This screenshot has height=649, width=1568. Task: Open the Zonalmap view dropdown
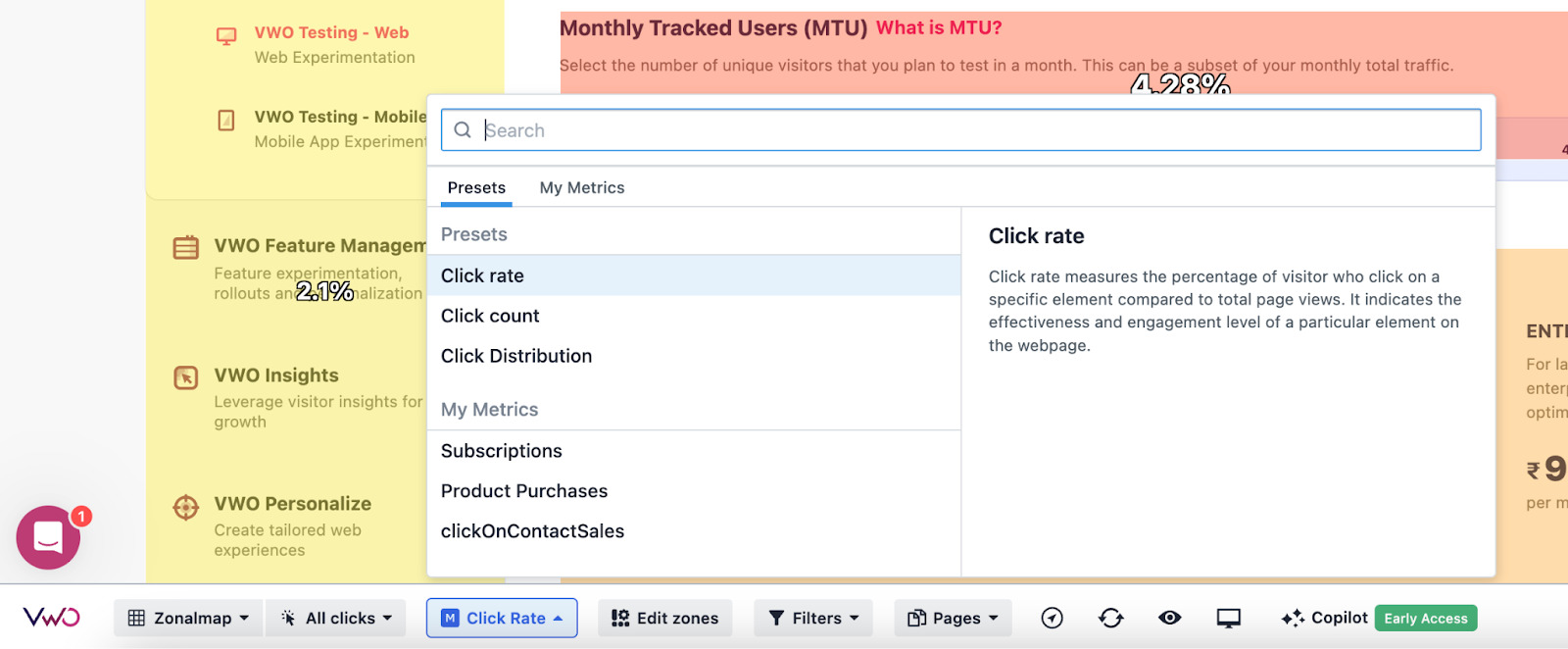pos(188,619)
